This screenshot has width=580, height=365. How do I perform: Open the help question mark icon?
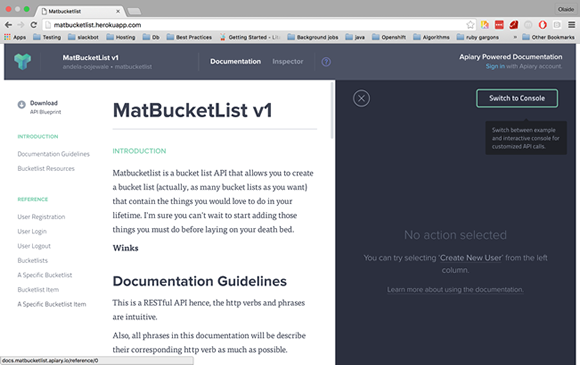click(x=326, y=62)
